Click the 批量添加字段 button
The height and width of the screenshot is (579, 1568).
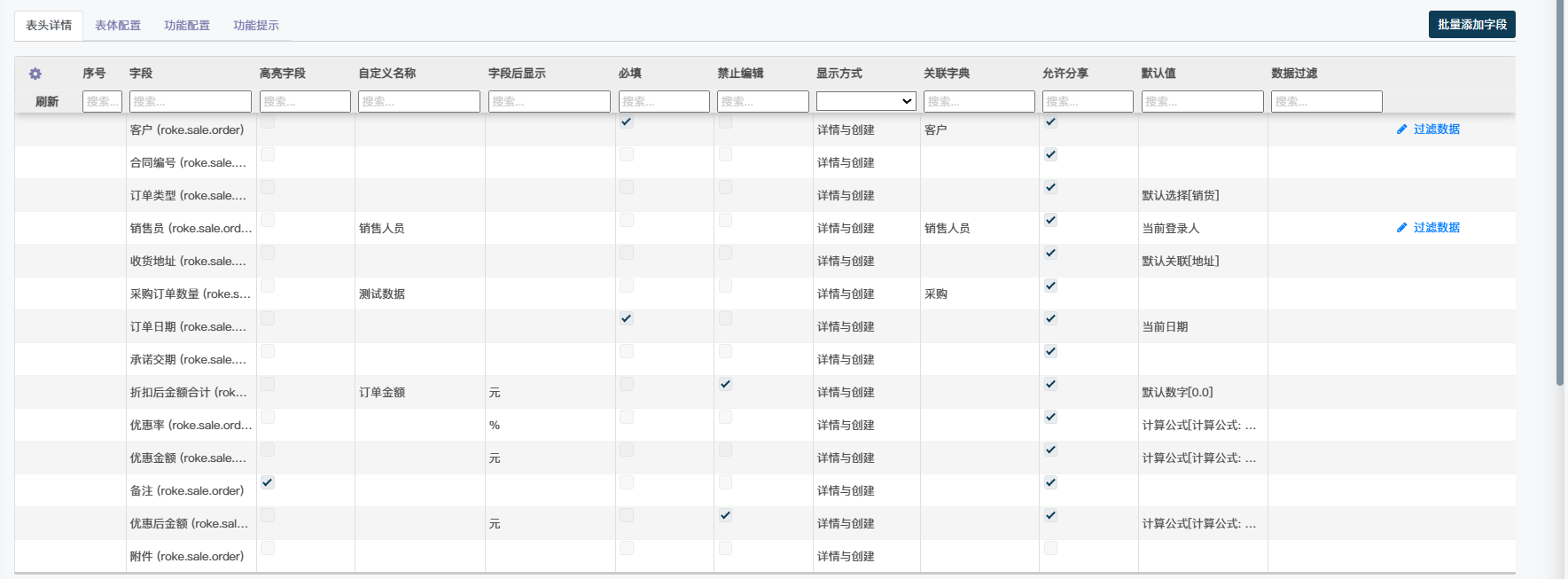[1471, 25]
